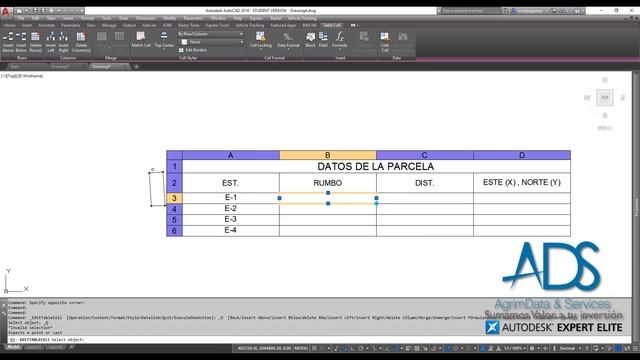Select table column header D
640x360 pixels.
click(x=522, y=155)
